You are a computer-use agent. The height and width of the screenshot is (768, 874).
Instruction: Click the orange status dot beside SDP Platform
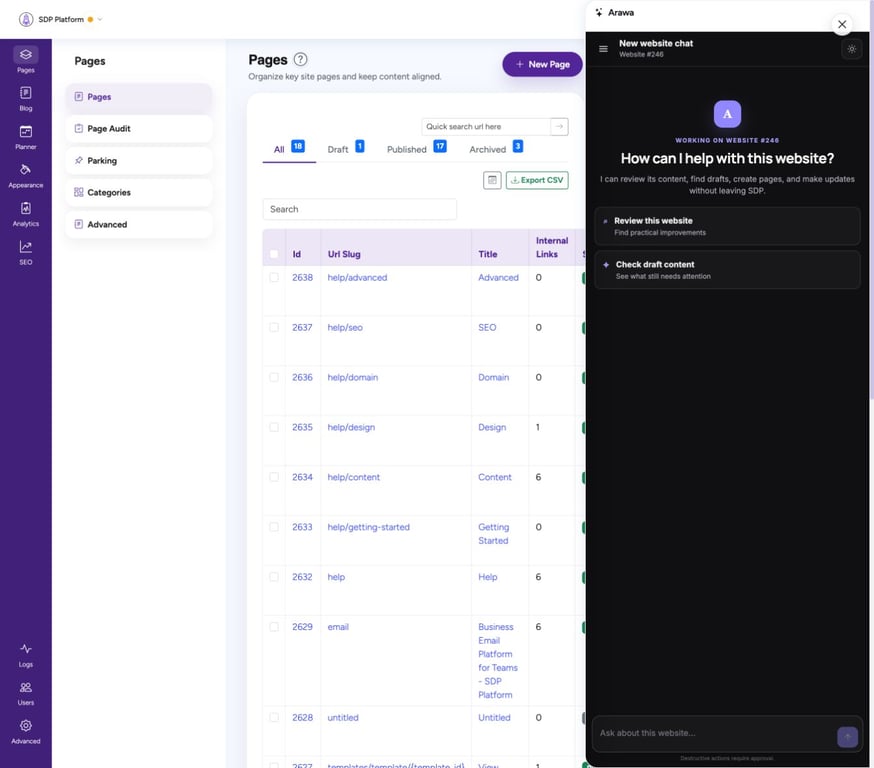[x=90, y=20]
